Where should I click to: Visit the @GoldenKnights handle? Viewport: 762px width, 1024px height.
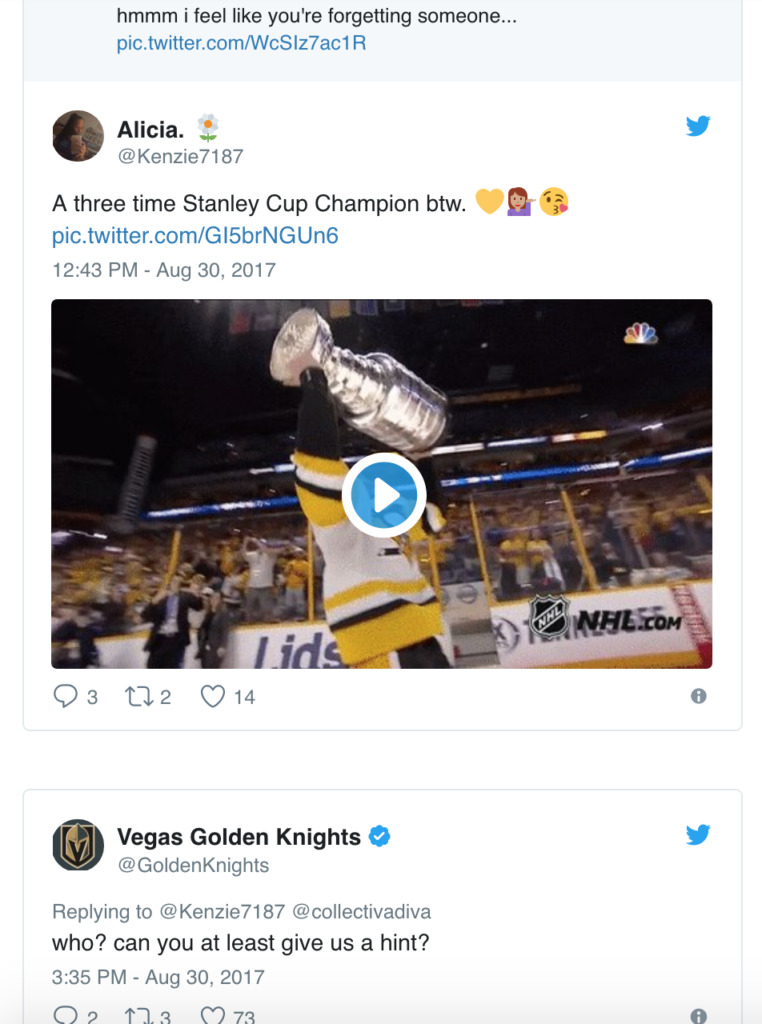[x=193, y=865]
